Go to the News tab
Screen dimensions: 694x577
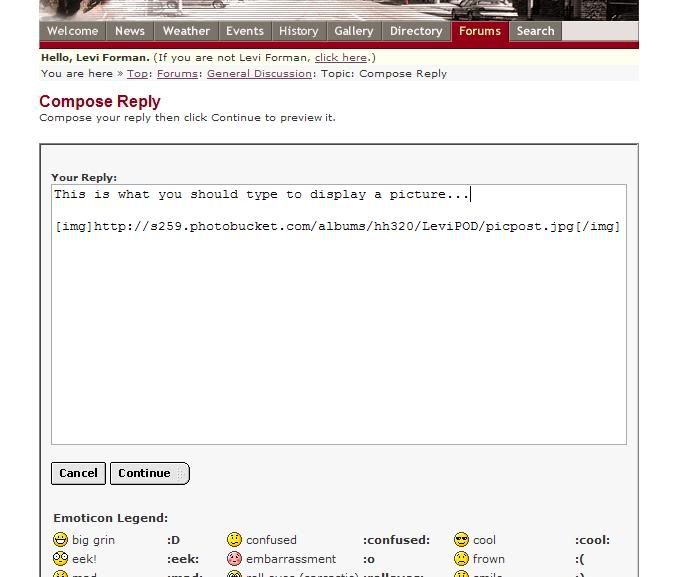pyautogui.click(x=130, y=31)
